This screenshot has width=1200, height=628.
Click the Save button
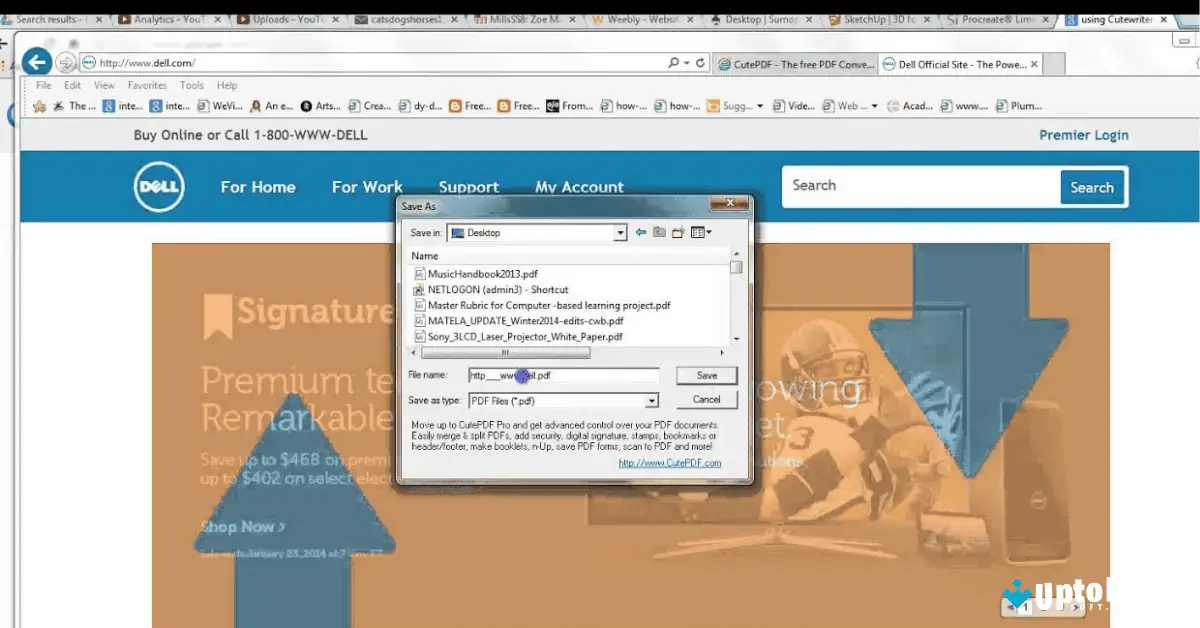click(x=706, y=375)
